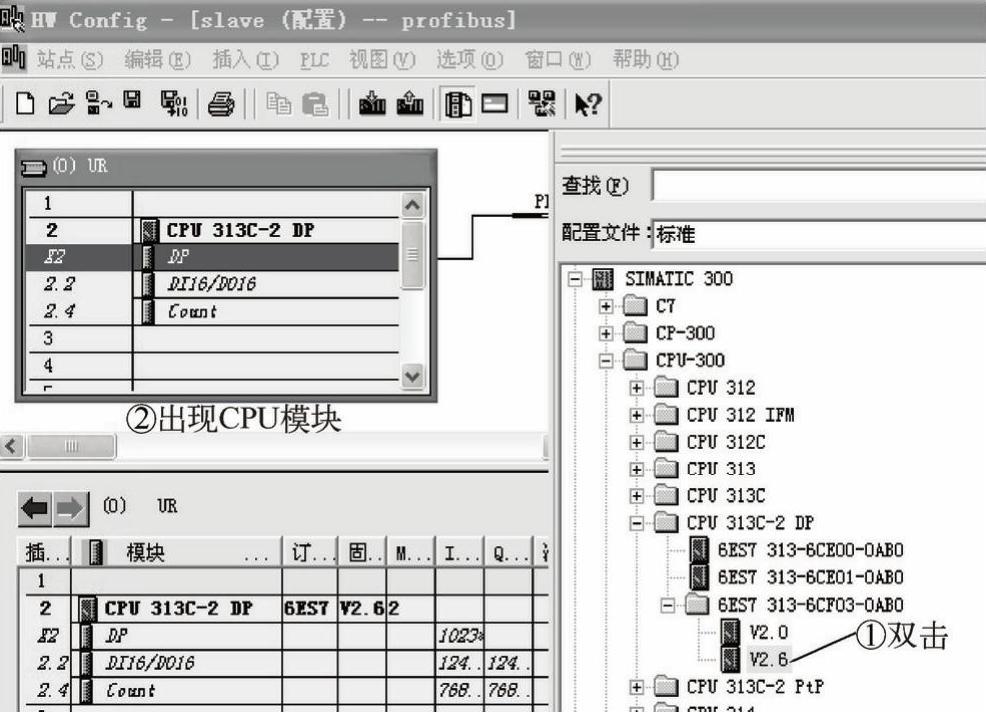Click the consistency check icon
The width and height of the screenshot is (986, 712).
[541, 103]
